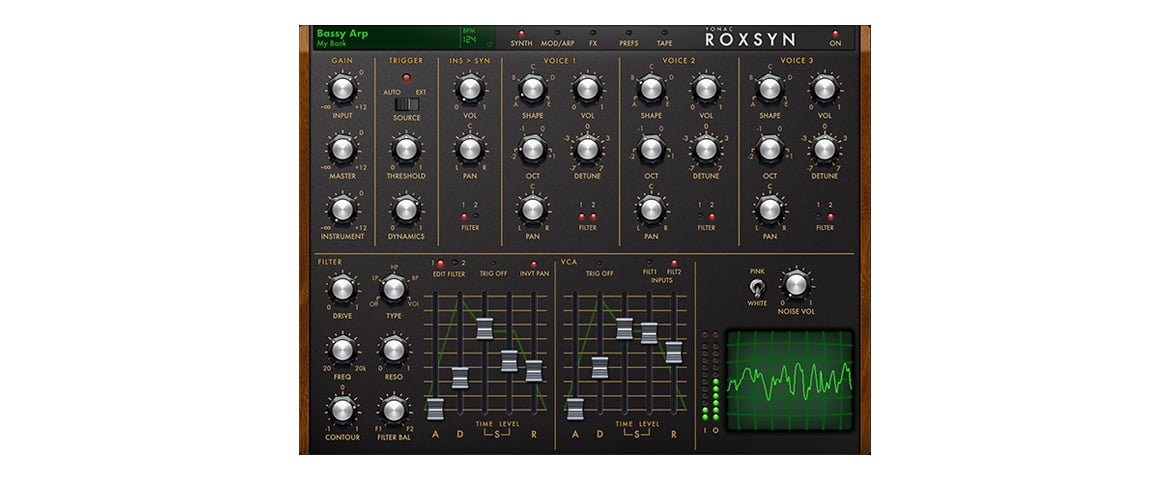
Task: Select EDIT FILTER 1 LED
Action: (440, 264)
